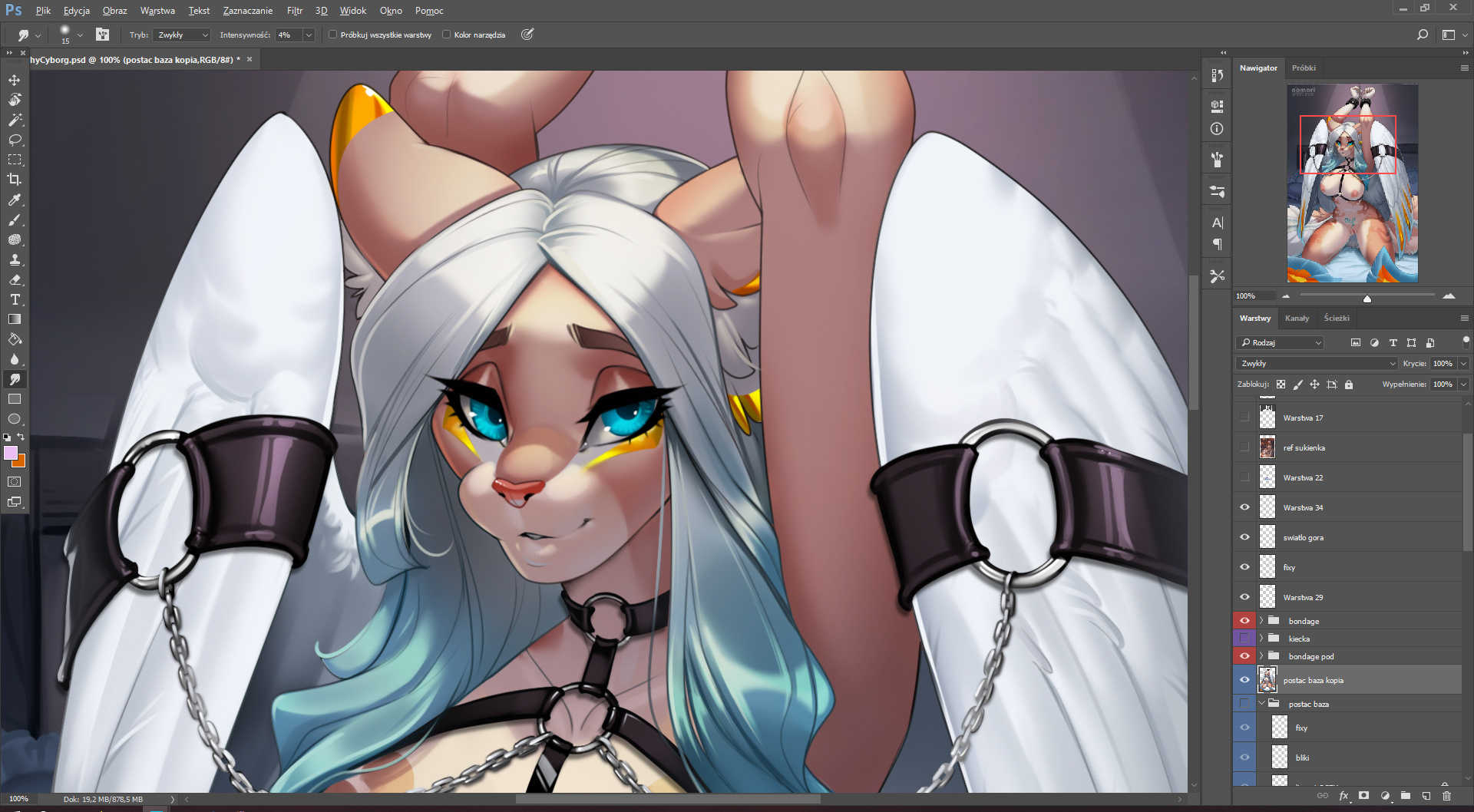
Task: Select the Rectangular Marquee tool
Action: [15, 160]
